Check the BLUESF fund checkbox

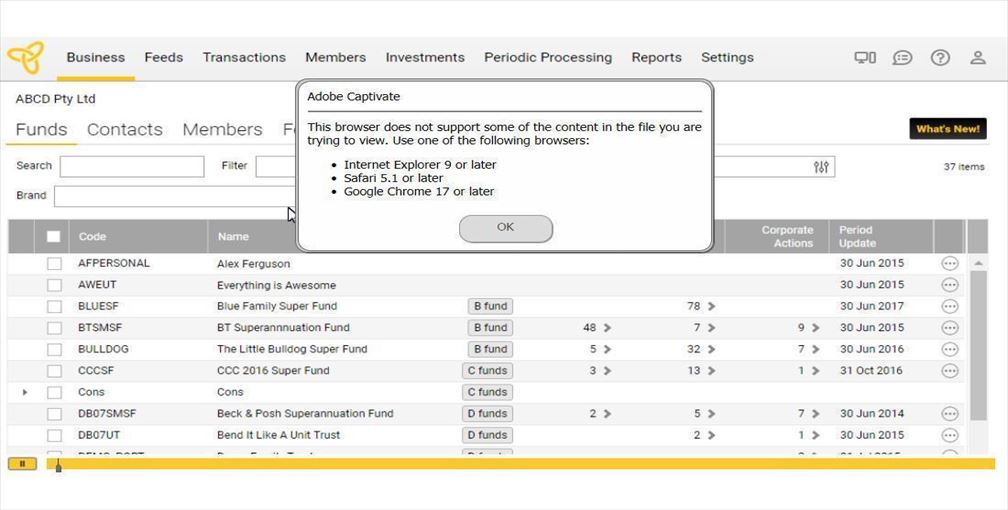pyautogui.click(x=55, y=307)
